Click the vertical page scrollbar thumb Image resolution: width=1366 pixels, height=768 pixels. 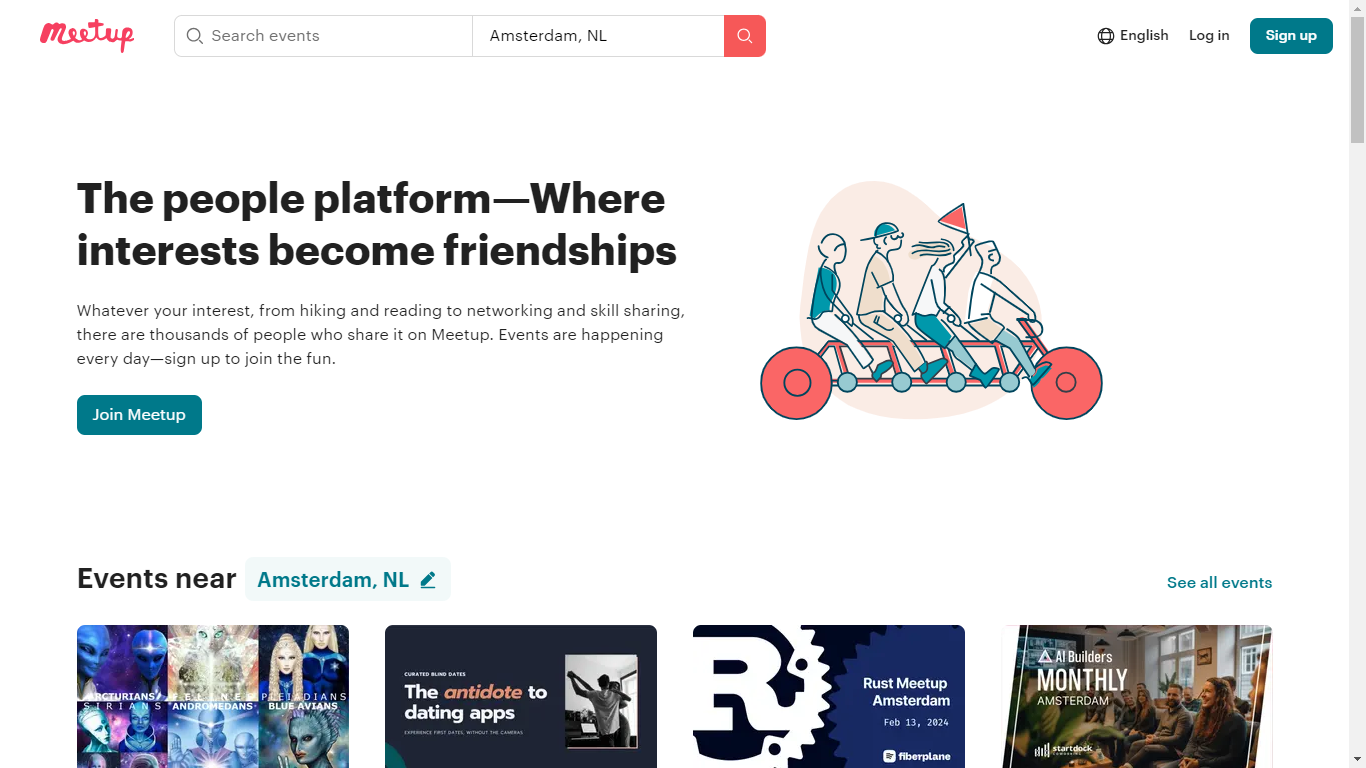point(1357,78)
